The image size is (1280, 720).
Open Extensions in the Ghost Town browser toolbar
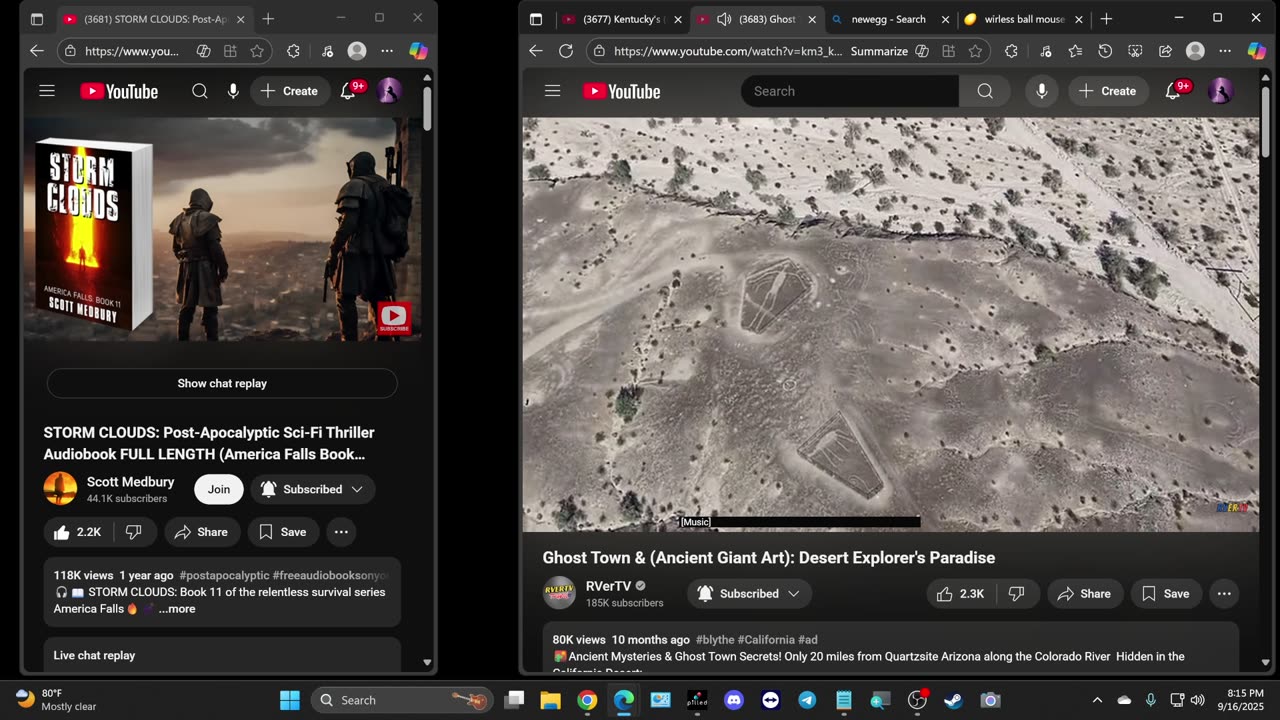pyautogui.click(x=1011, y=51)
